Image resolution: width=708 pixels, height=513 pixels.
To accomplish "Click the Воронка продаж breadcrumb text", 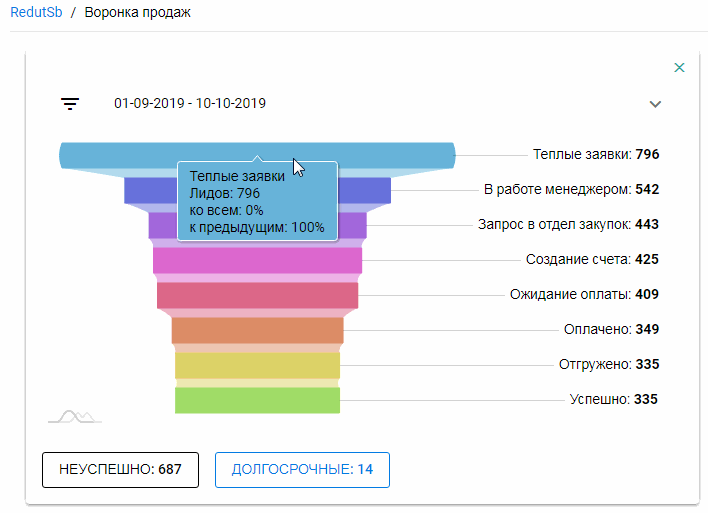I will tap(138, 12).
